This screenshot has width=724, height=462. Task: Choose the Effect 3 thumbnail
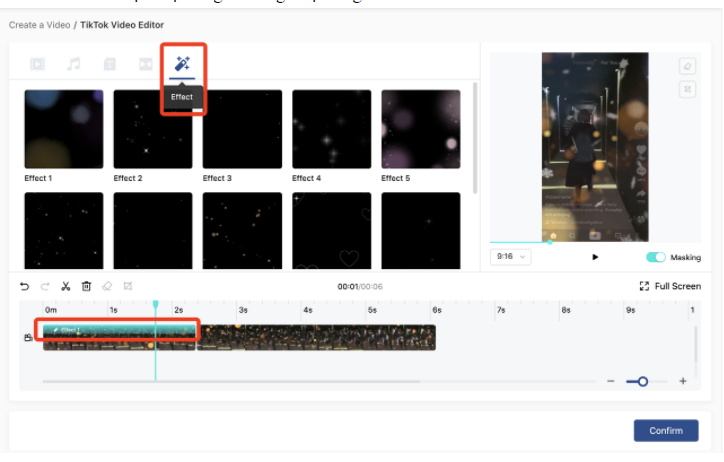pyautogui.click(x=242, y=129)
